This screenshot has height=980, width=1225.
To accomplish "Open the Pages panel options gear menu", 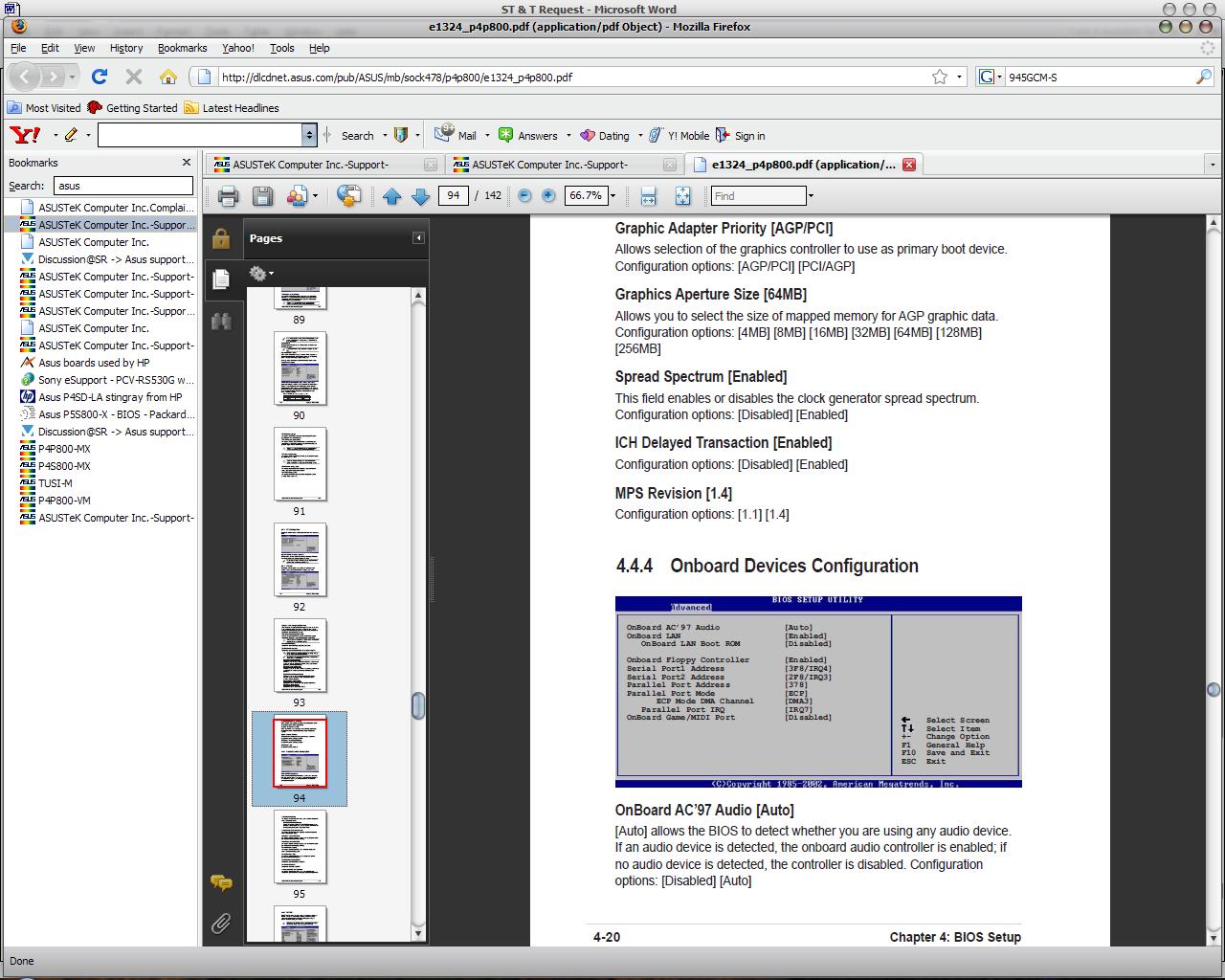I will coord(260,274).
